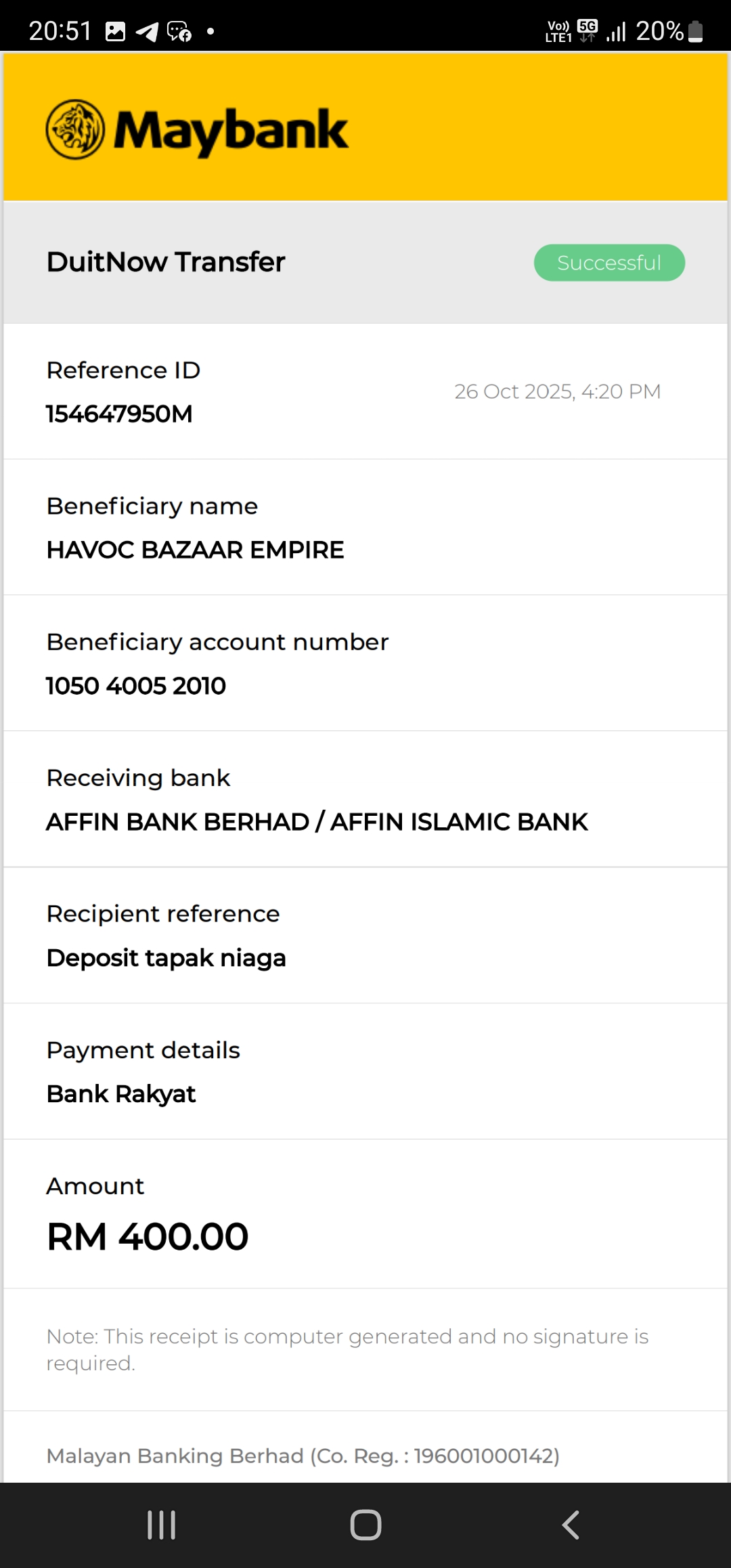Open recent apps navigation button
This screenshot has height=1568, width=731.
pos(162,1525)
